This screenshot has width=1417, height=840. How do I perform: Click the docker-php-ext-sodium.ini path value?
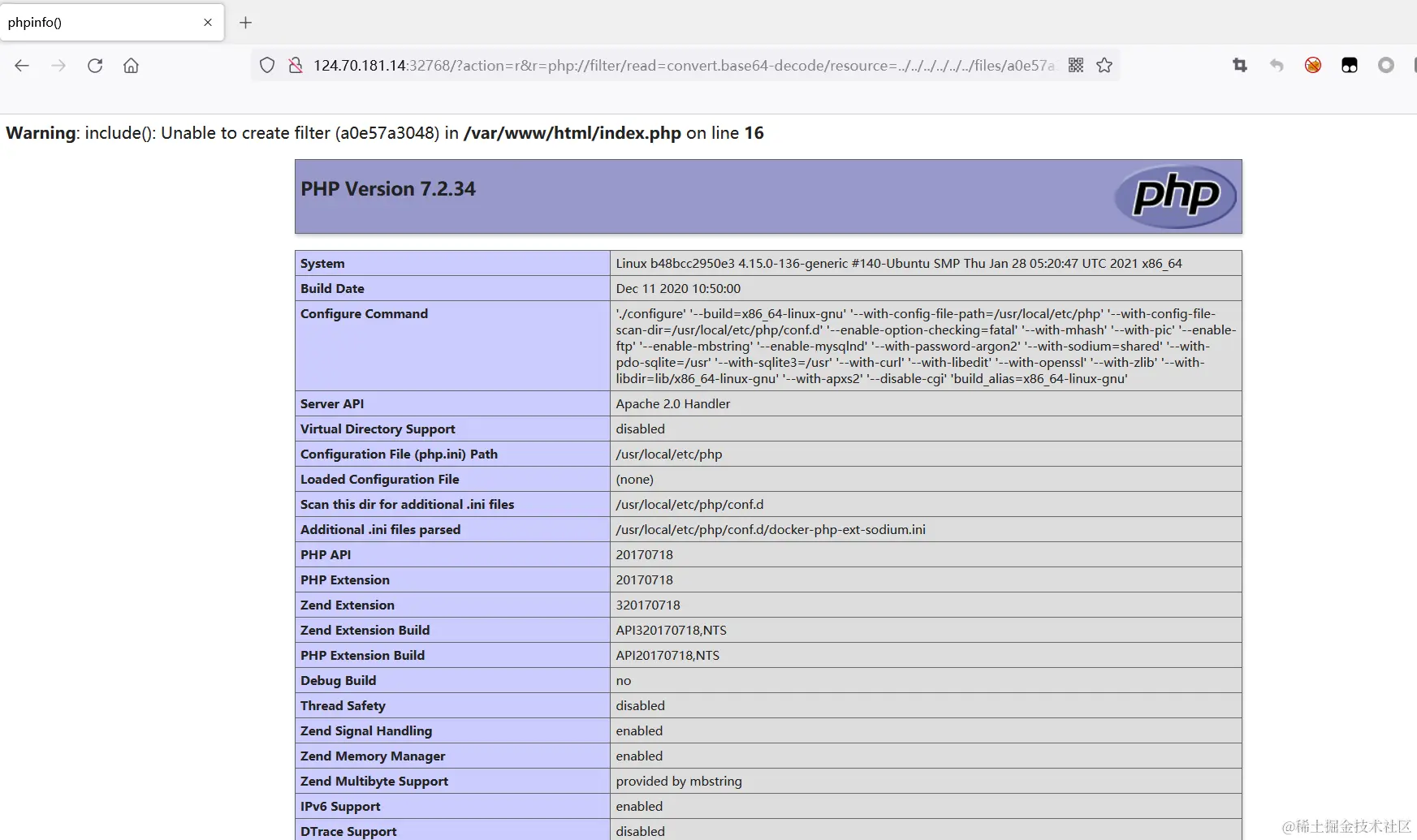coord(771,530)
